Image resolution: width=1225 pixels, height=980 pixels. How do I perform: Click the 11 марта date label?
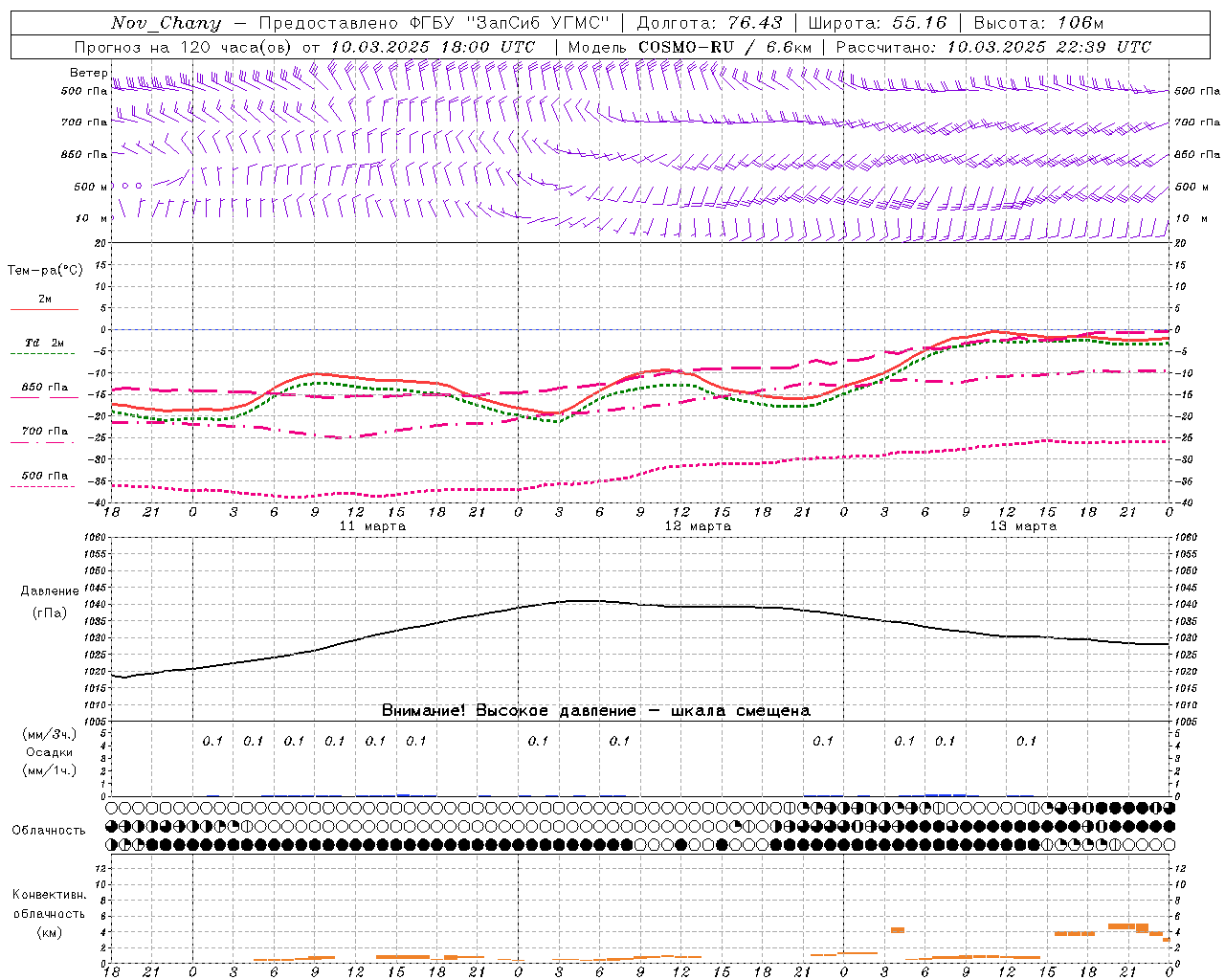click(x=372, y=526)
